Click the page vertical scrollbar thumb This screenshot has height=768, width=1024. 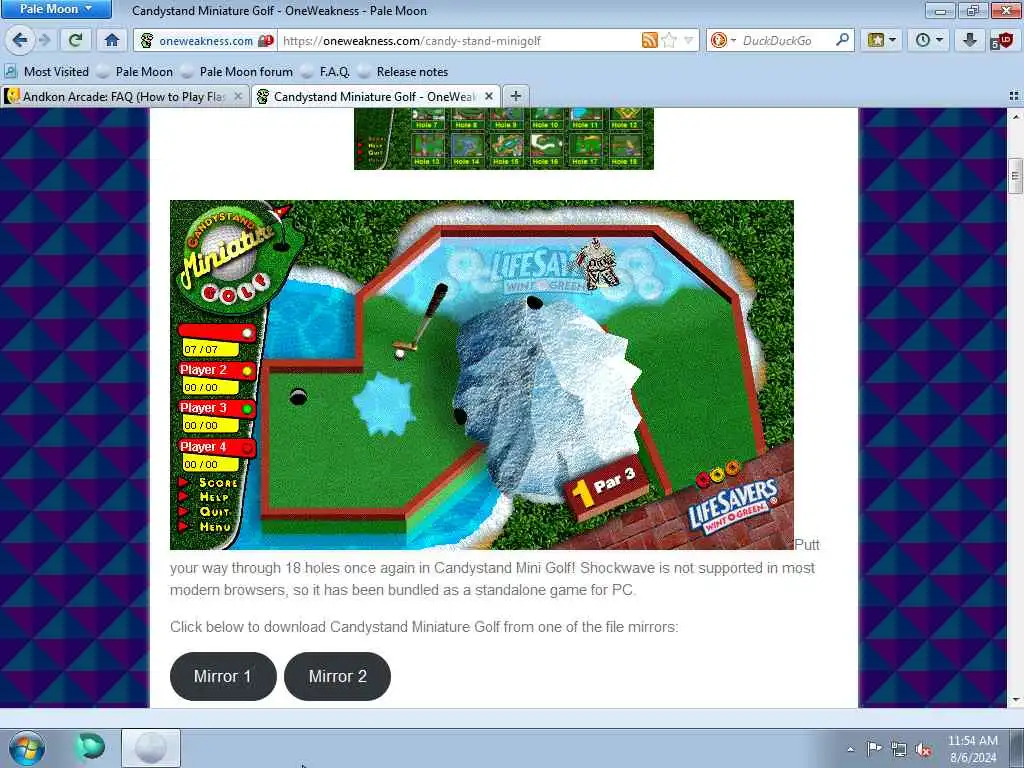coord(1015,176)
